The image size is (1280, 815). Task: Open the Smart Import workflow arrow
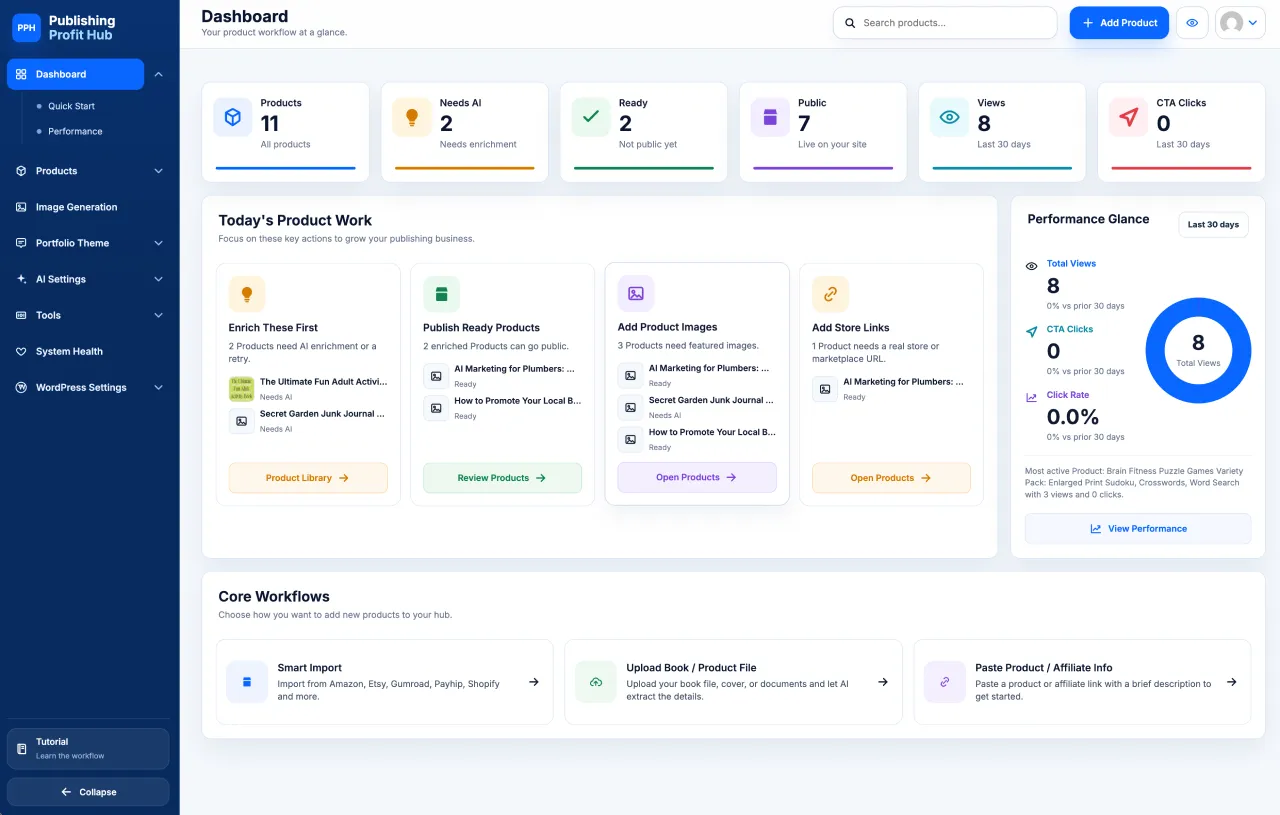(534, 682)
